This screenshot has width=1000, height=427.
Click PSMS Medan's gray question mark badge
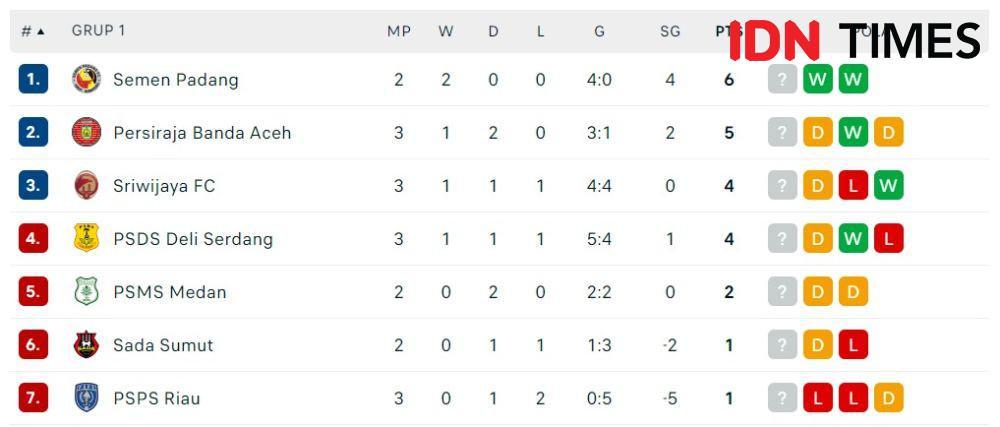[x=783, y=292]
